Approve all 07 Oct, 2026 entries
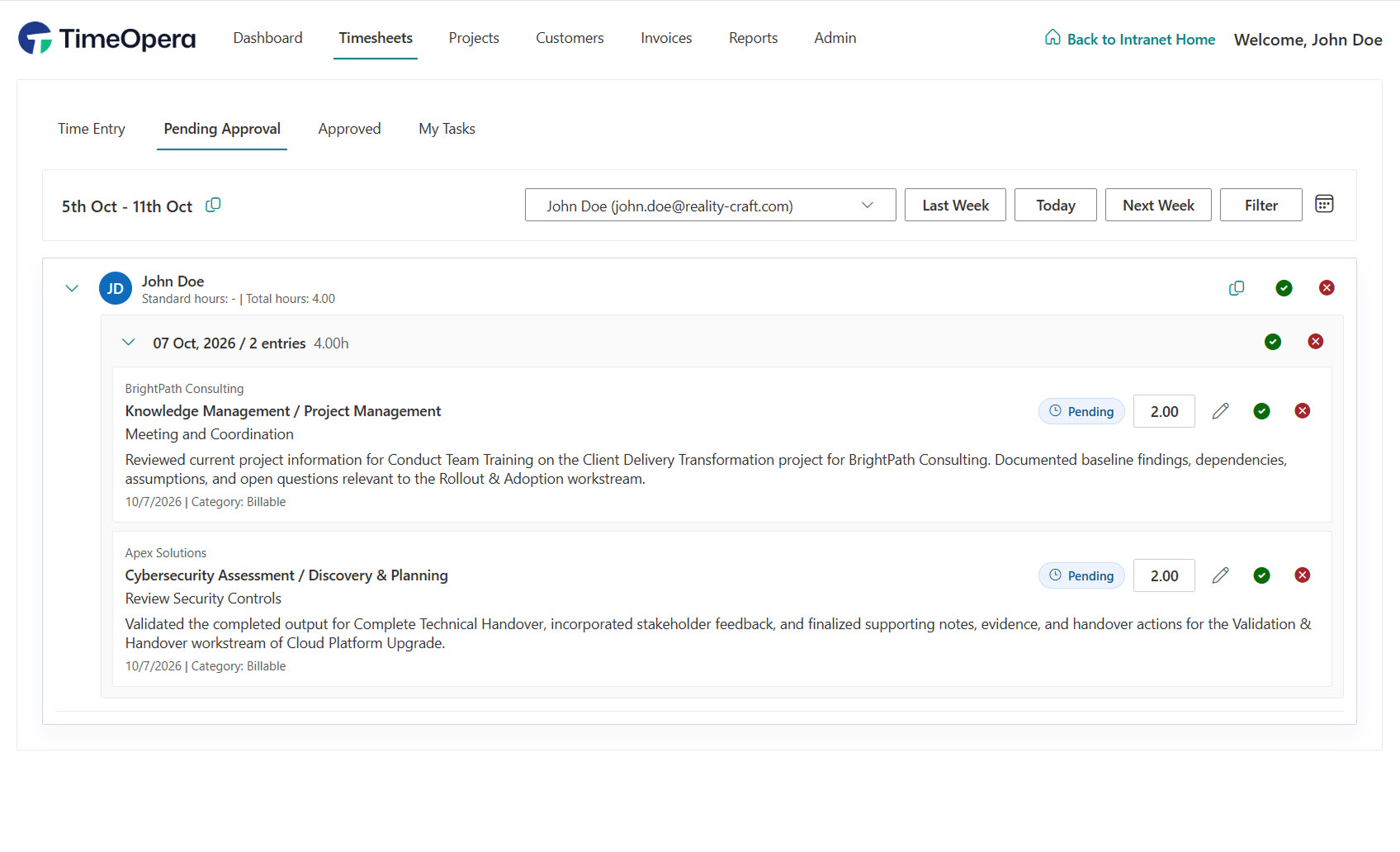 (x=1273, y=342)
